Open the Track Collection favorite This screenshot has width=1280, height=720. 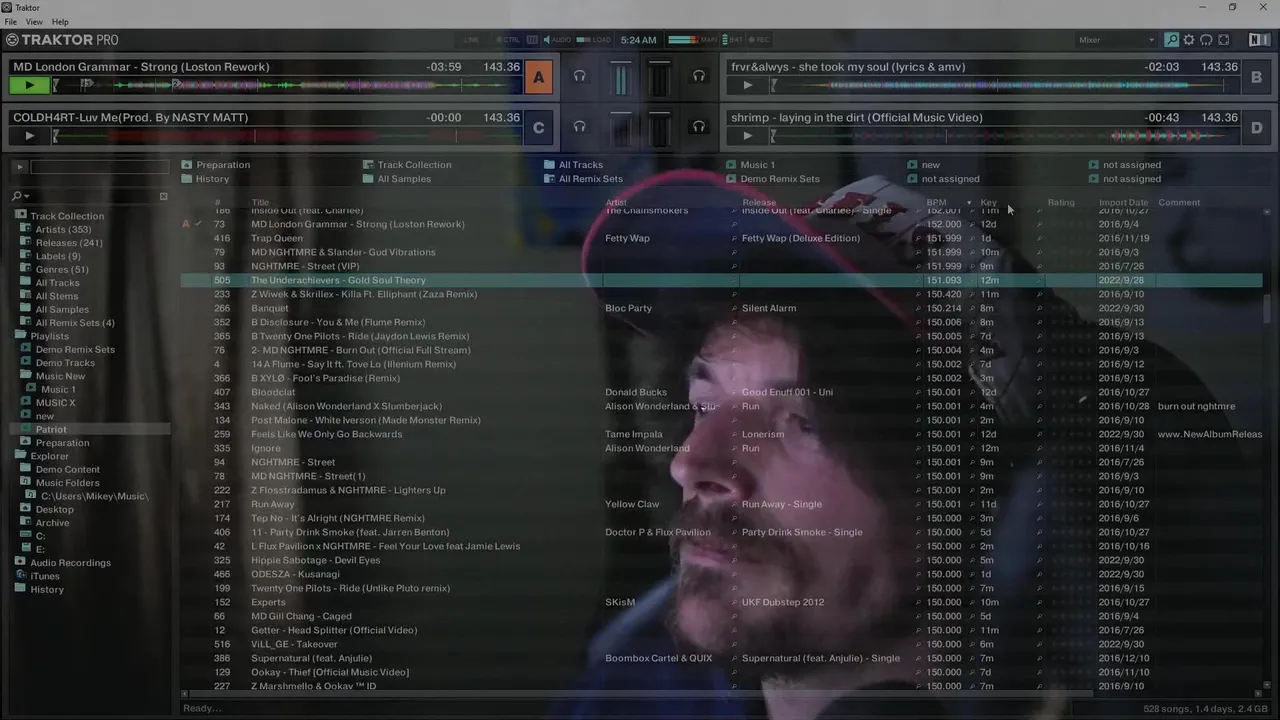pos(407,165)
